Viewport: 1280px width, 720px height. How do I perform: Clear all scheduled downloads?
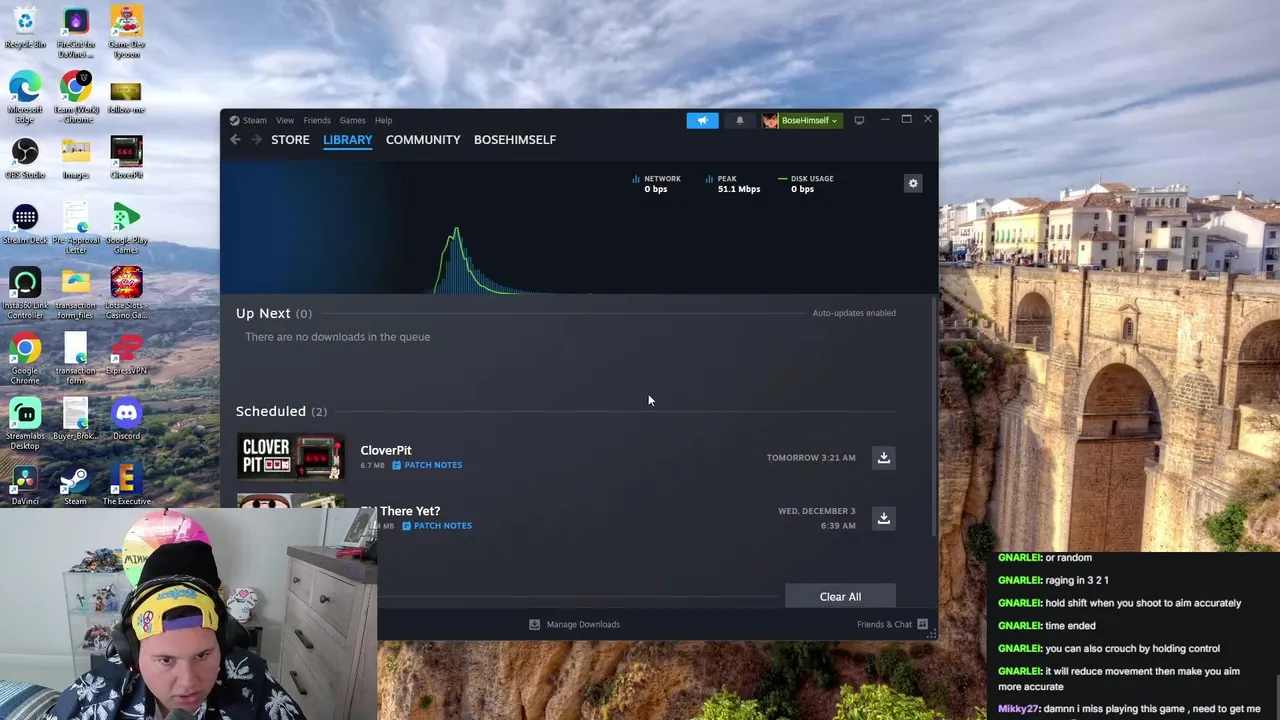pos(840,597)
